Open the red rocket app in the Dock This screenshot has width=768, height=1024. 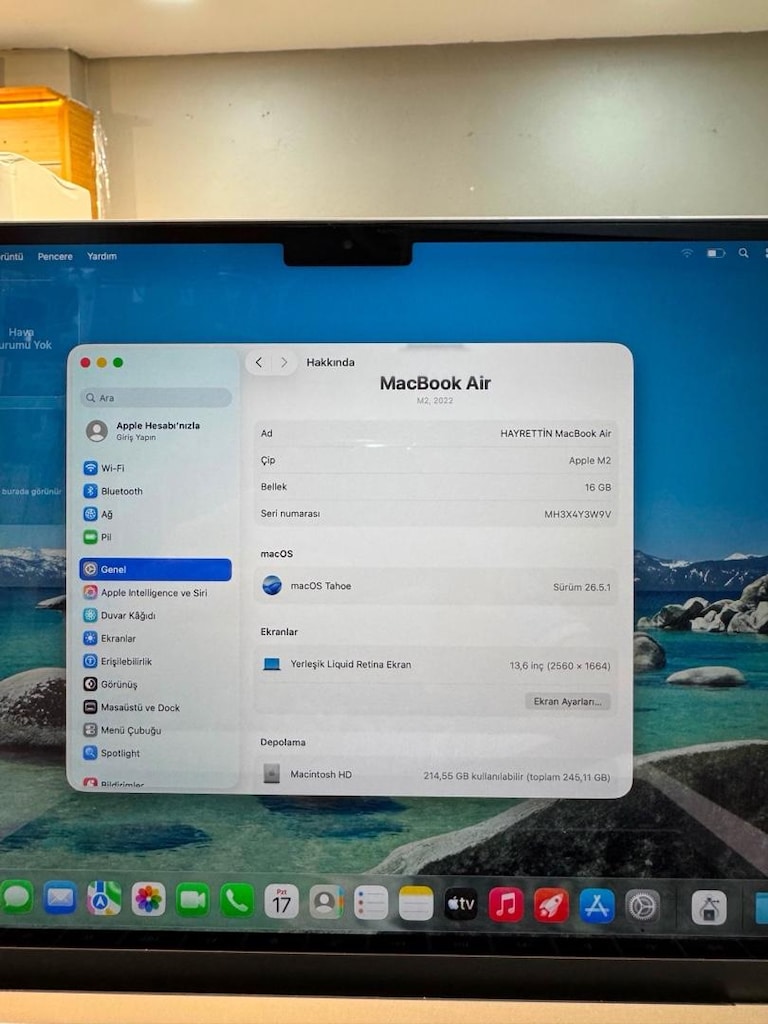click(551, 905)
